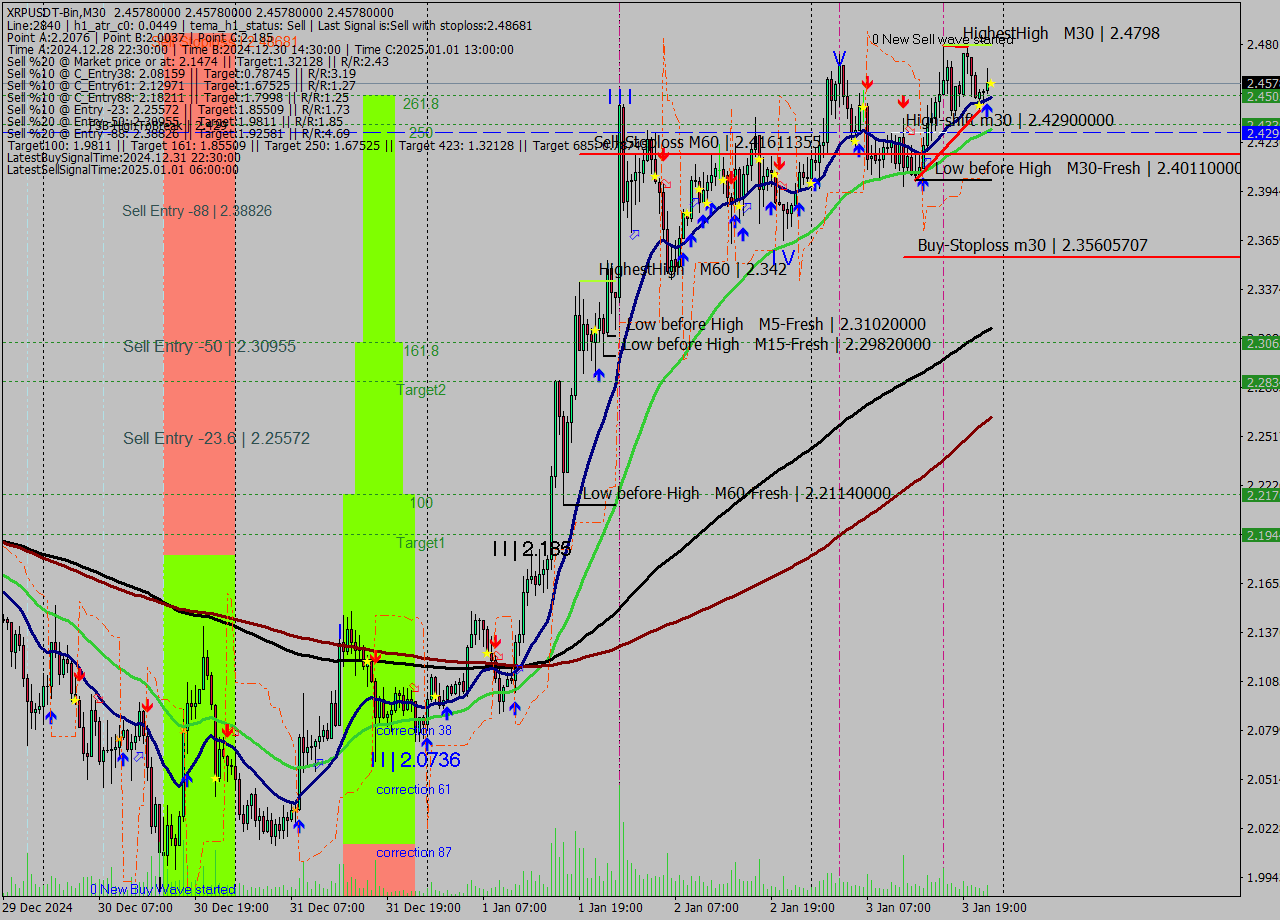The image size is (1280, 920).
Task: Click the LatestSellSignalTime:2025.01.01 06:00:00 text
Action: (122, 169)
